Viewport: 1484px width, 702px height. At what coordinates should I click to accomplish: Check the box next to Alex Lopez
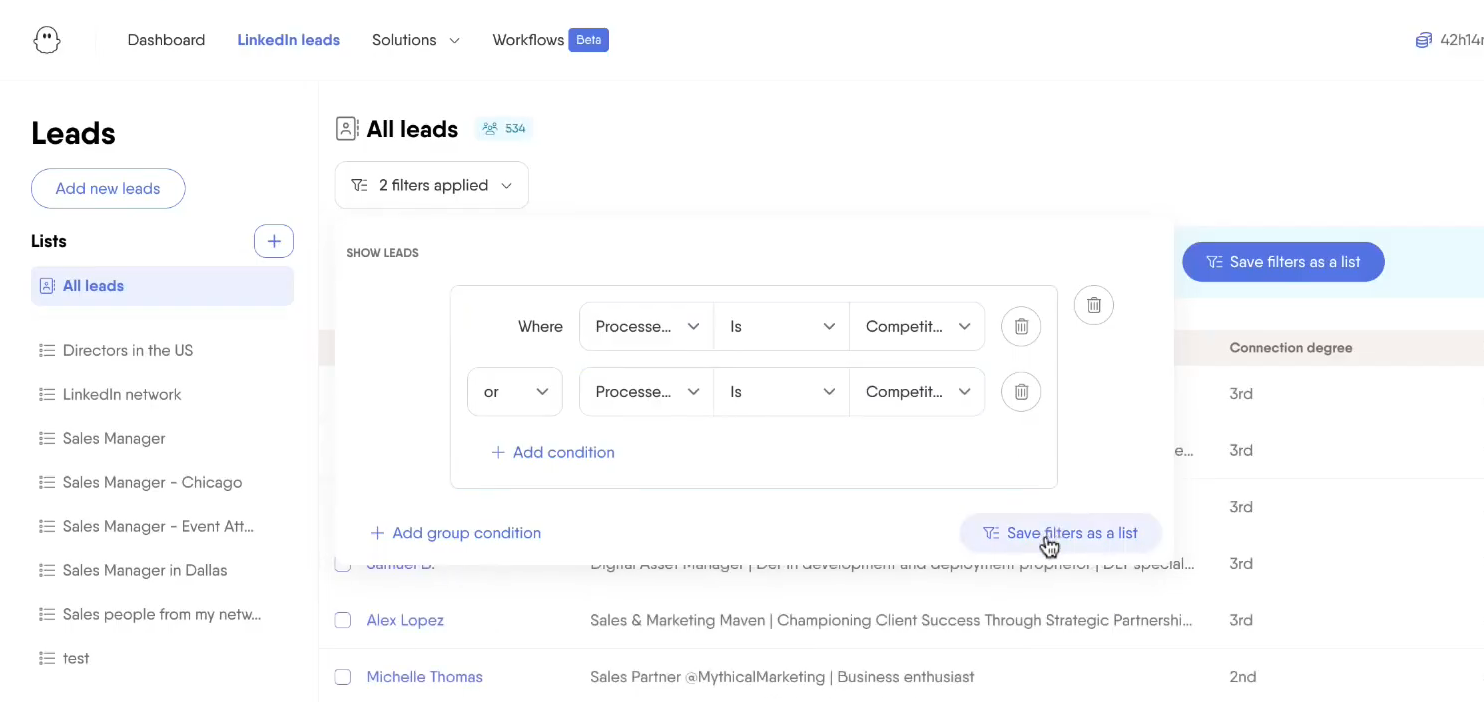point(343,620)
